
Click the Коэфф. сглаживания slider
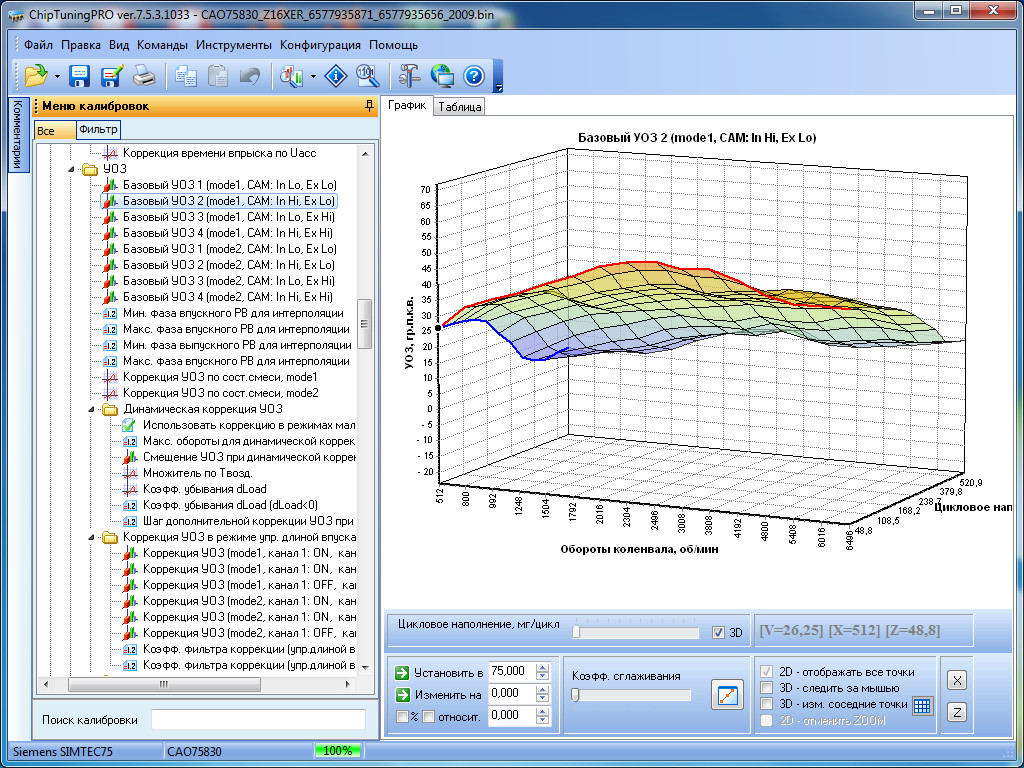[630, 695]
